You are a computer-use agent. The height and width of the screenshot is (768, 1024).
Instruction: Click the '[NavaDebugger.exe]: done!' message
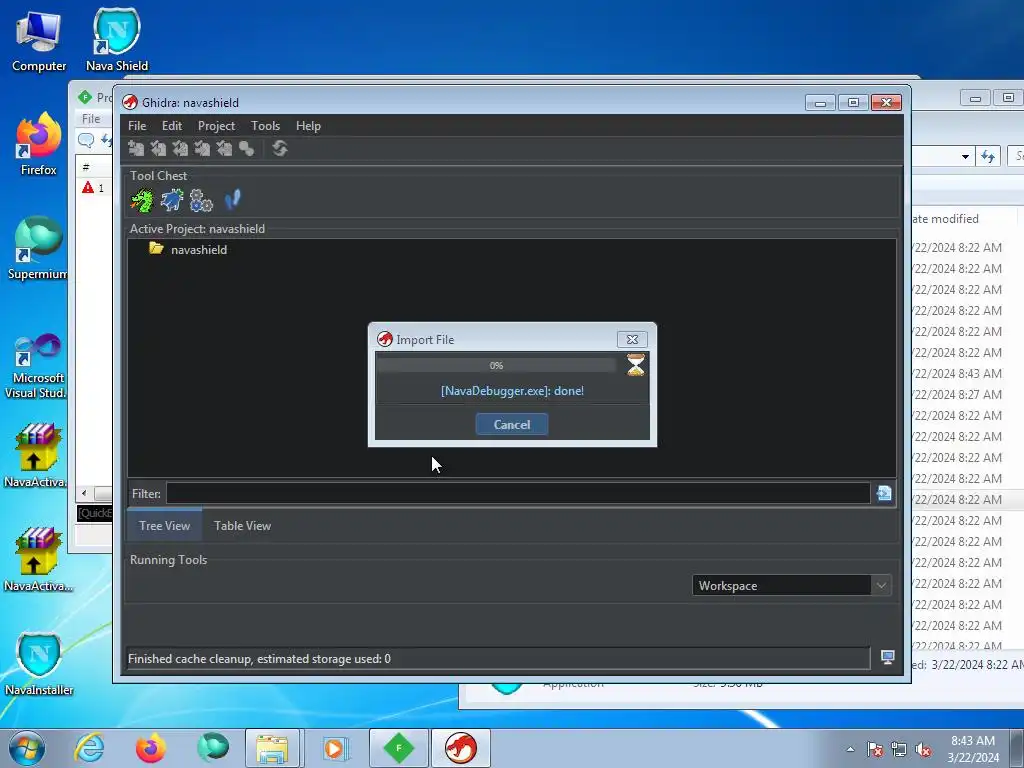513,391
